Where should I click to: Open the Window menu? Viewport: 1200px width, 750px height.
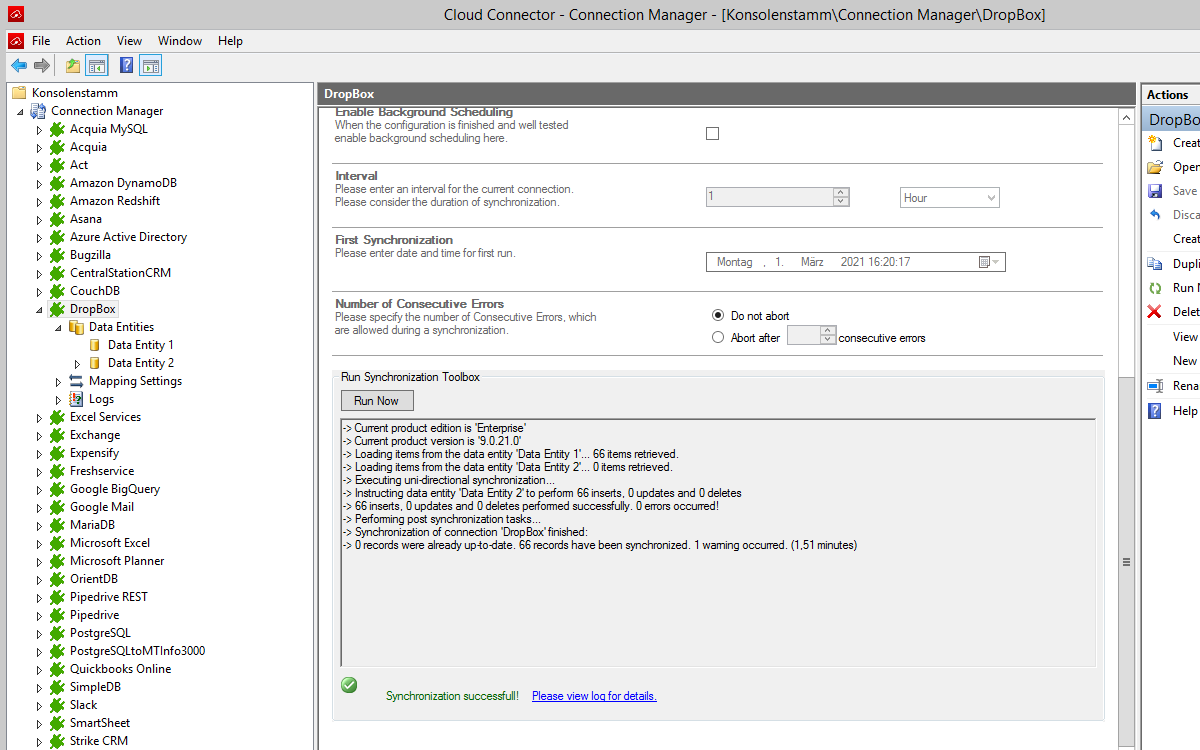click(x=180, y=41)
